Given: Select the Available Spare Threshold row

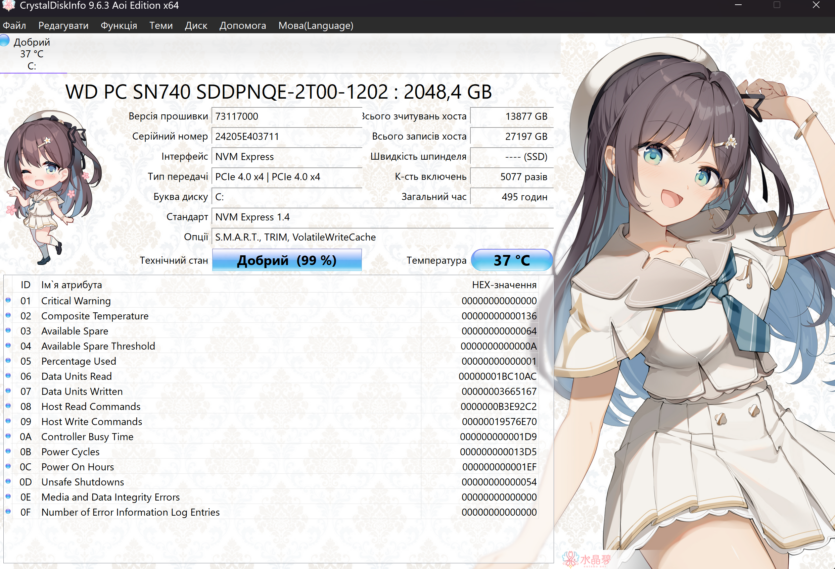Looking at the screenshot, I should click(x=272, y=346).
